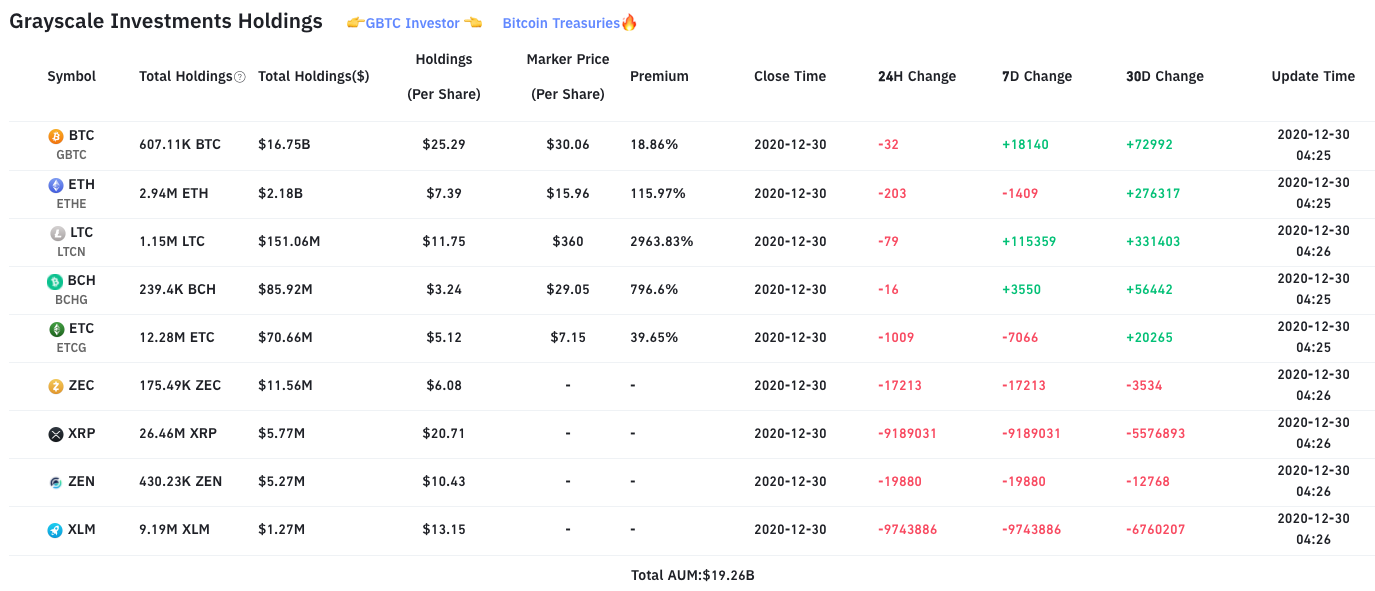The image size is (1375, 591).
Task: Click the Ethereum (ETH) coin icon
Action: pos(55,184)
